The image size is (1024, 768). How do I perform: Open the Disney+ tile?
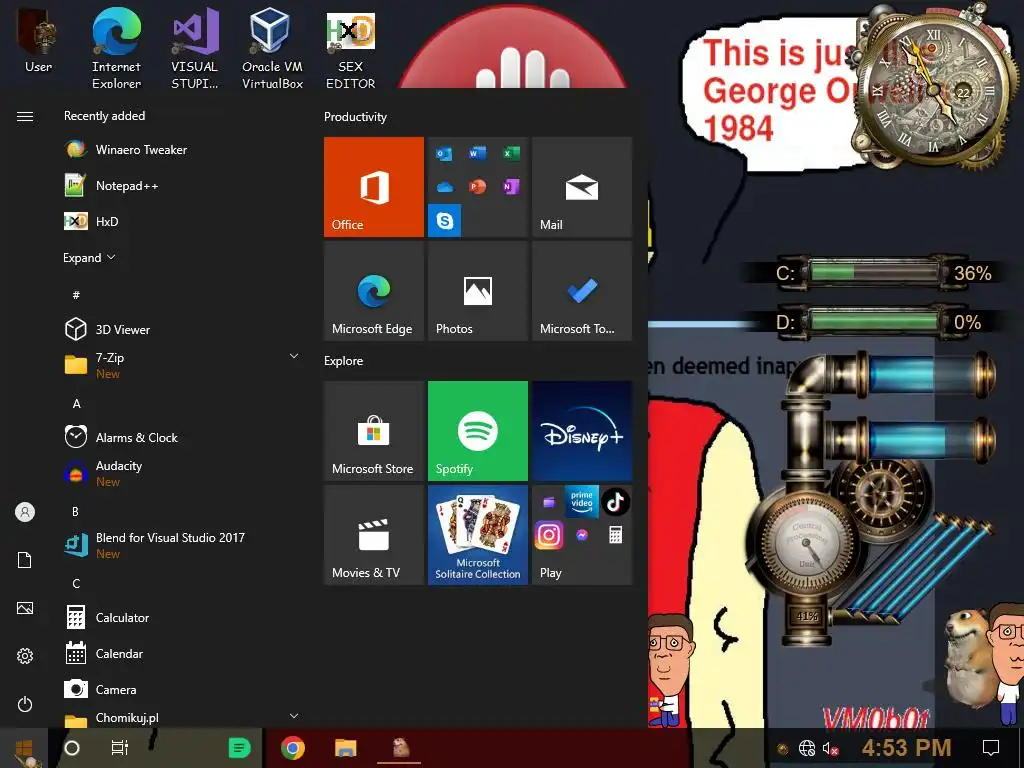(582, 431)
